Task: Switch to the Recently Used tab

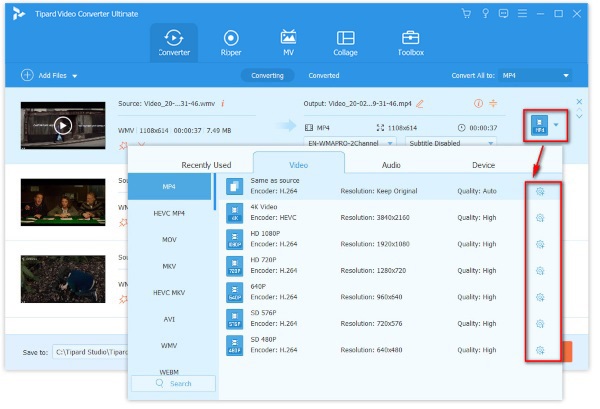Action: pyautogui.click(x=206, y=165)
